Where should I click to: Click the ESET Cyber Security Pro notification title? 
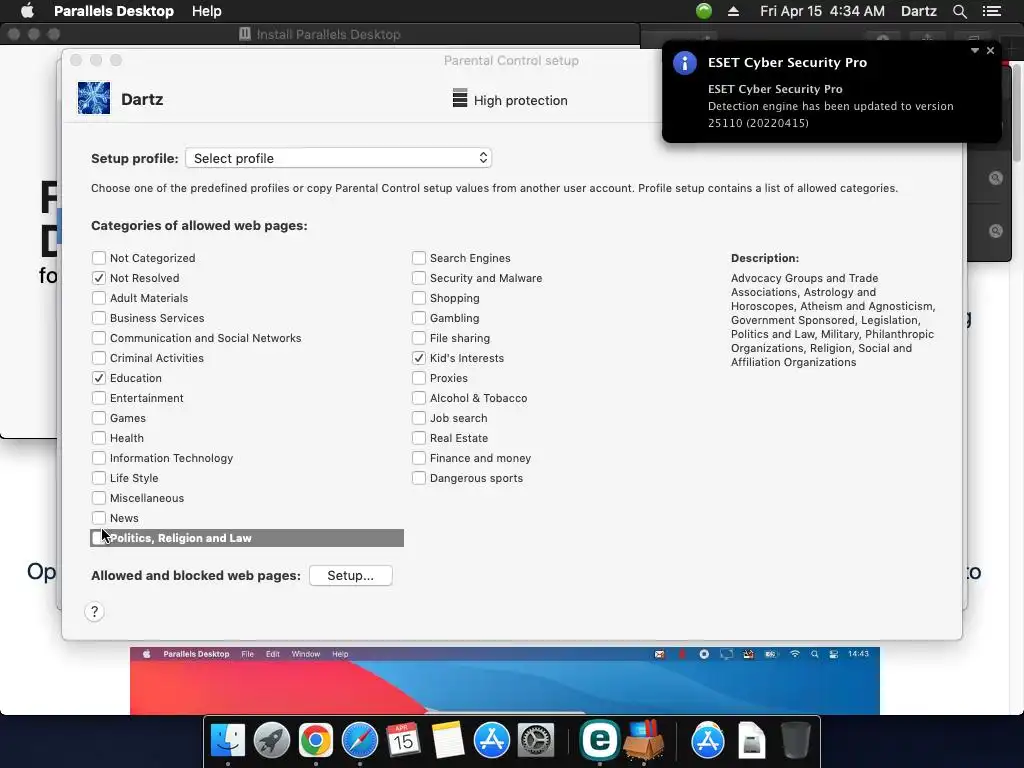click(787, 63)
